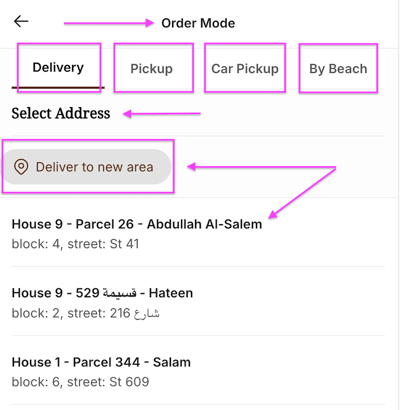Select the Delivery tab
The width and height of the screenshot is (400, 410).
tap(58, 68)
